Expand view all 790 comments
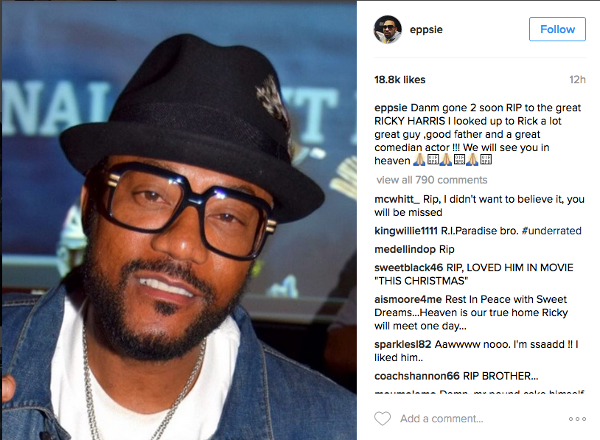The height and width of the screenshot is (440, 600). point(432,180)
